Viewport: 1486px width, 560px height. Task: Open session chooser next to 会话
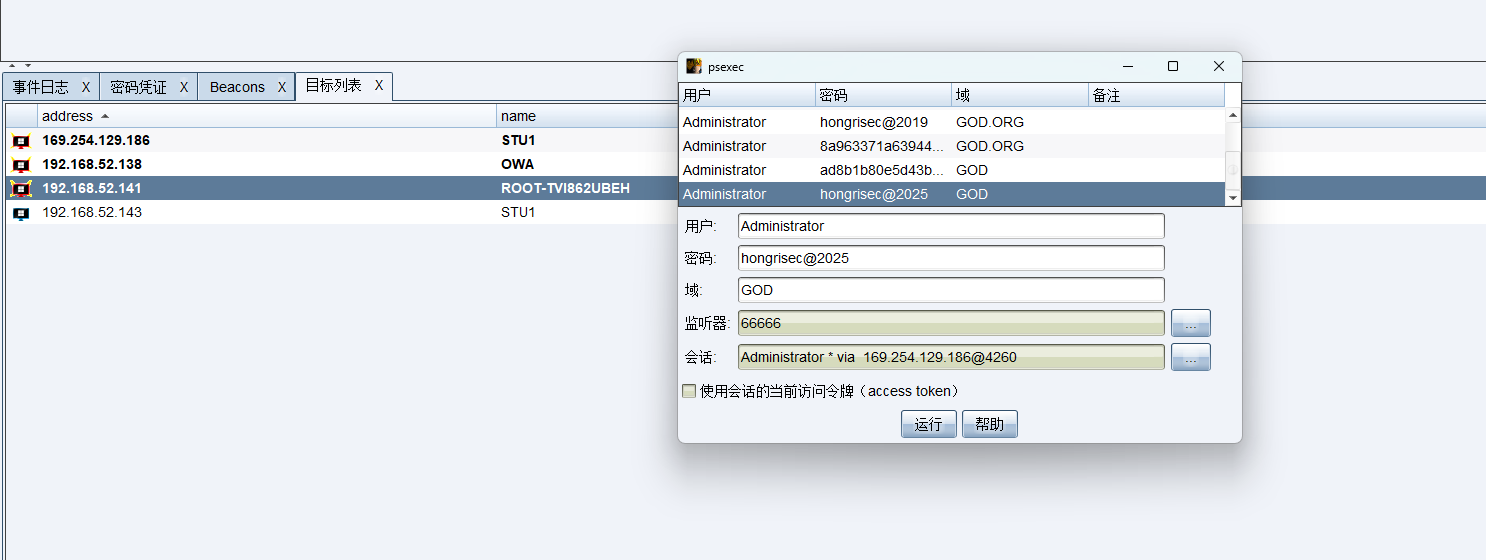tap(1191, 357)
